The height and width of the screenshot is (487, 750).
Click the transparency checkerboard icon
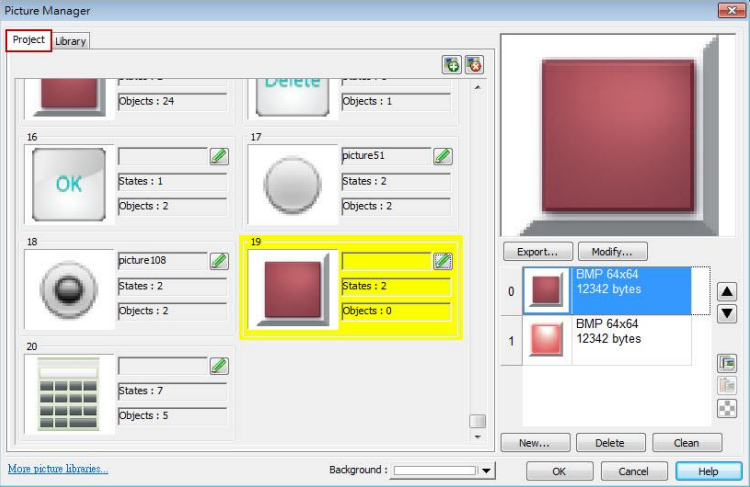coord(727,409)
